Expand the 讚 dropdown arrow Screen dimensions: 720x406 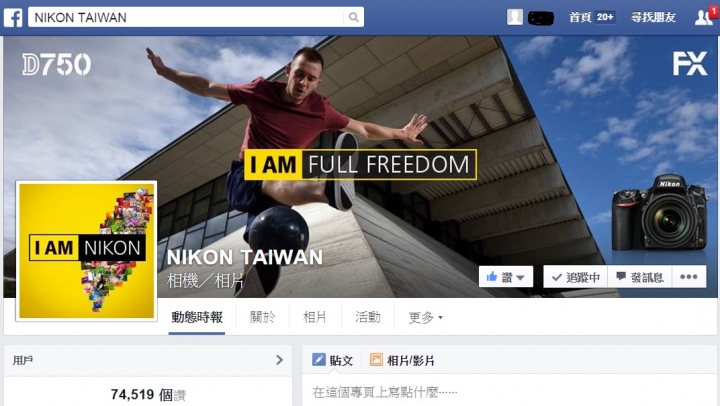520,277
